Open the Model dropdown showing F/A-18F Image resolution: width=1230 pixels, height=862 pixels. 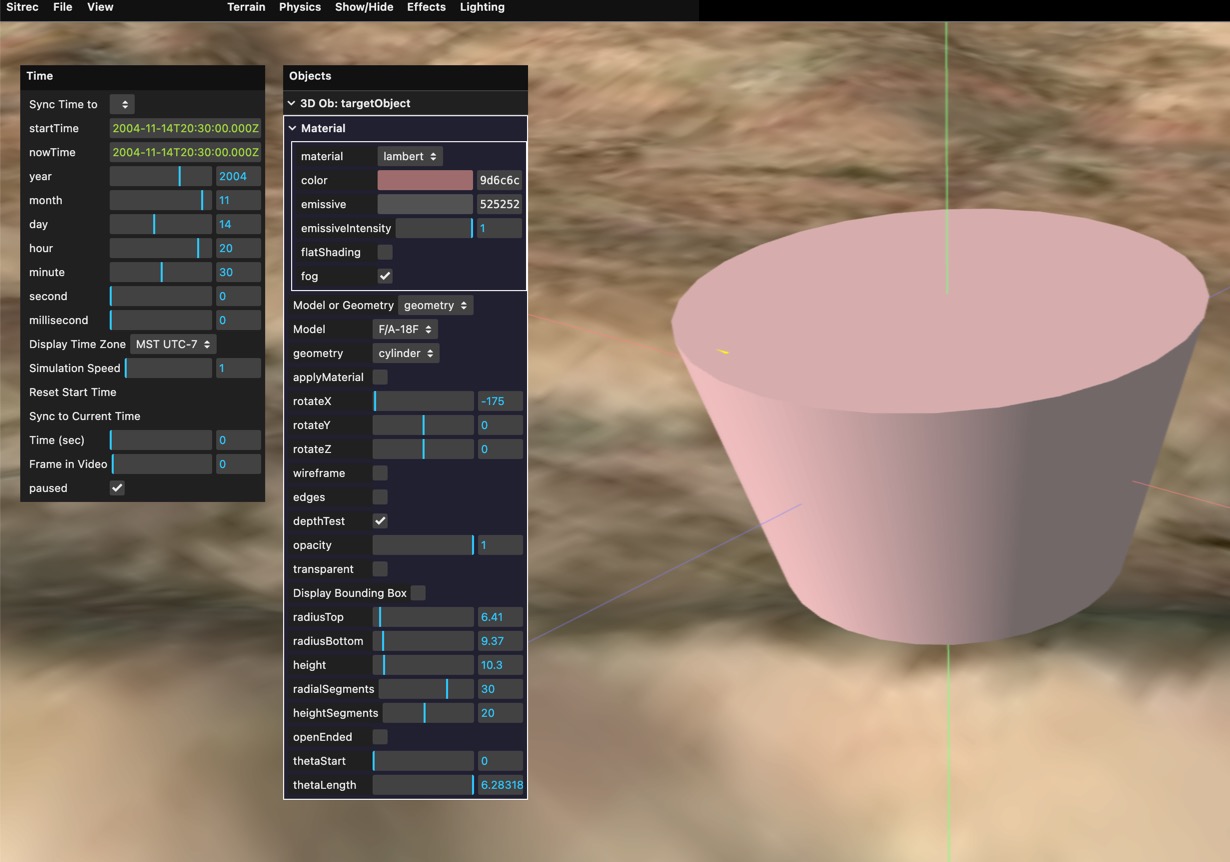405,329
